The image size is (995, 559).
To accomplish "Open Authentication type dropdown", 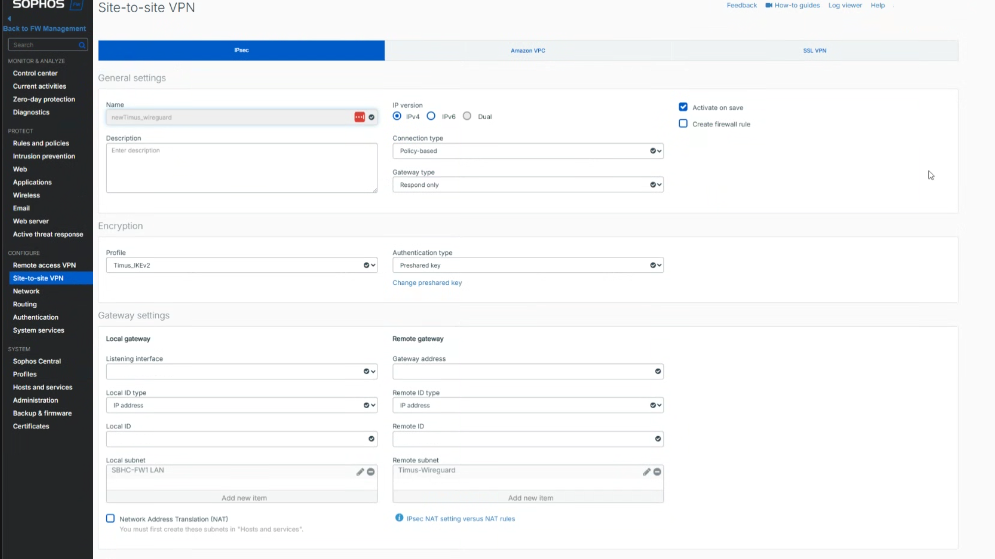I will pos(528,265).
